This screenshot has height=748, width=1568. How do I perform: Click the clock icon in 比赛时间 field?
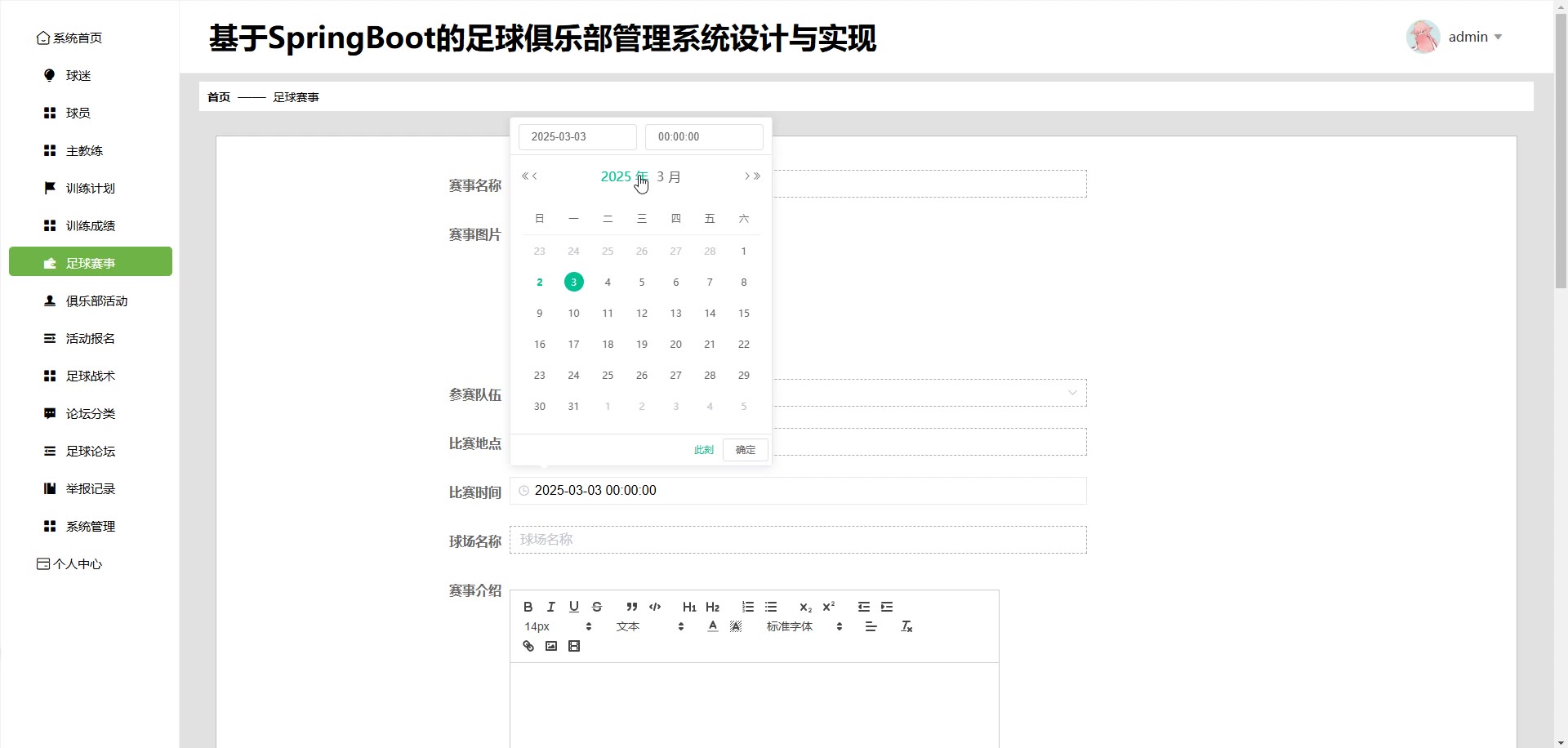point(524,491)
